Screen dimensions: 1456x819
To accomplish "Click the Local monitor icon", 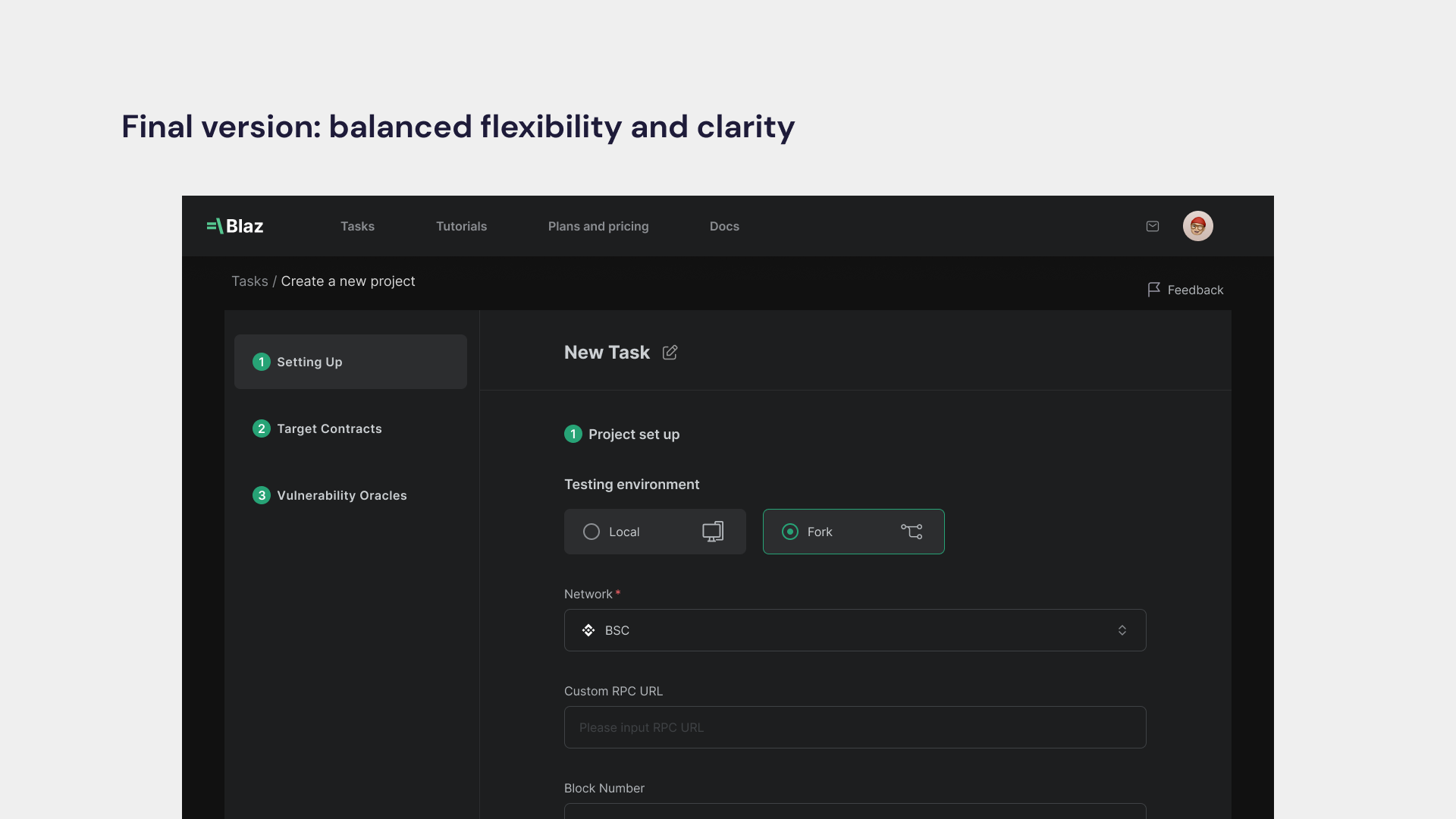I will click(713, 532).
